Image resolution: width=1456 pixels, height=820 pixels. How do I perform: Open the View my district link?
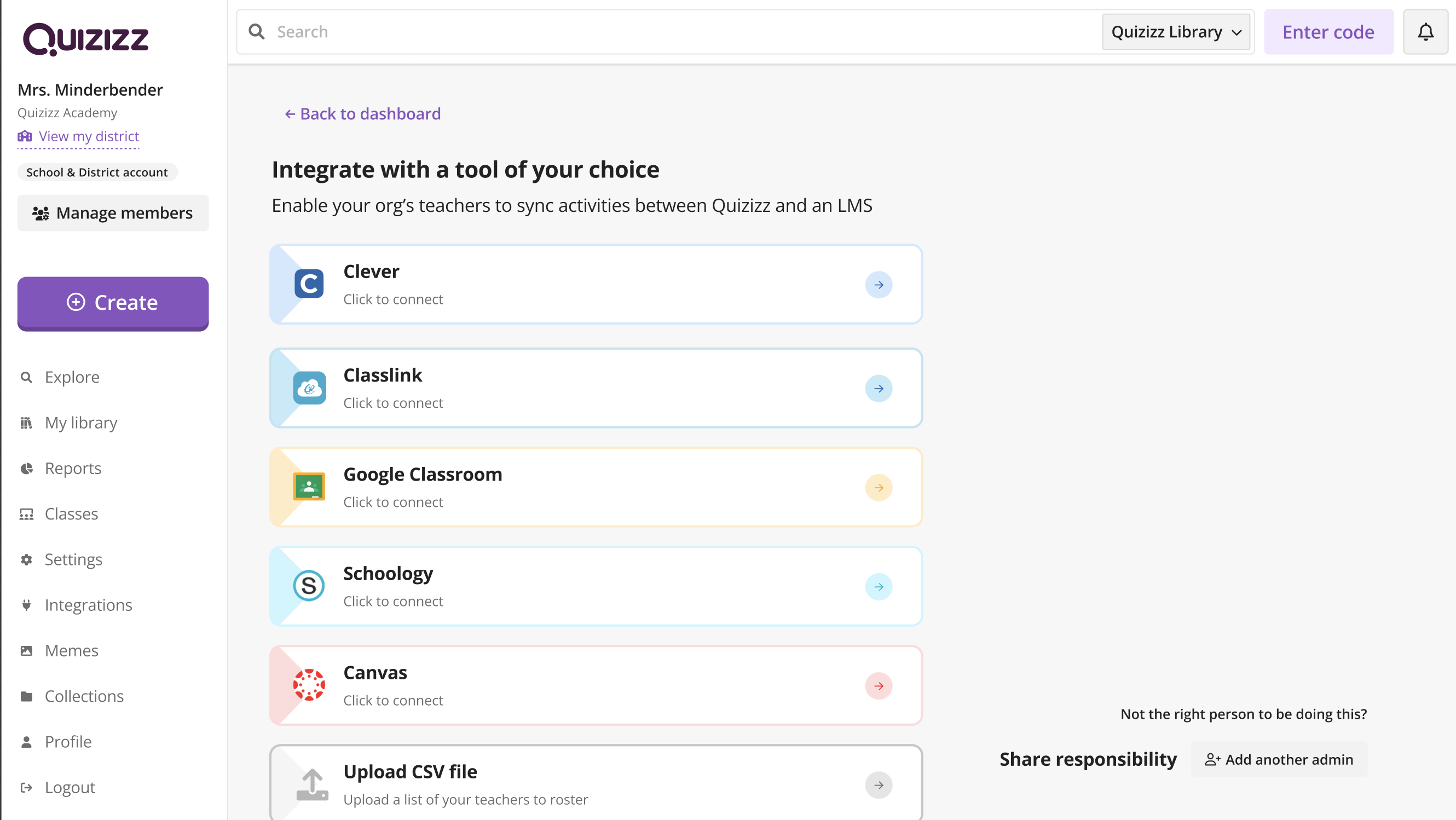pyautogui.click(x=79, y=137)
